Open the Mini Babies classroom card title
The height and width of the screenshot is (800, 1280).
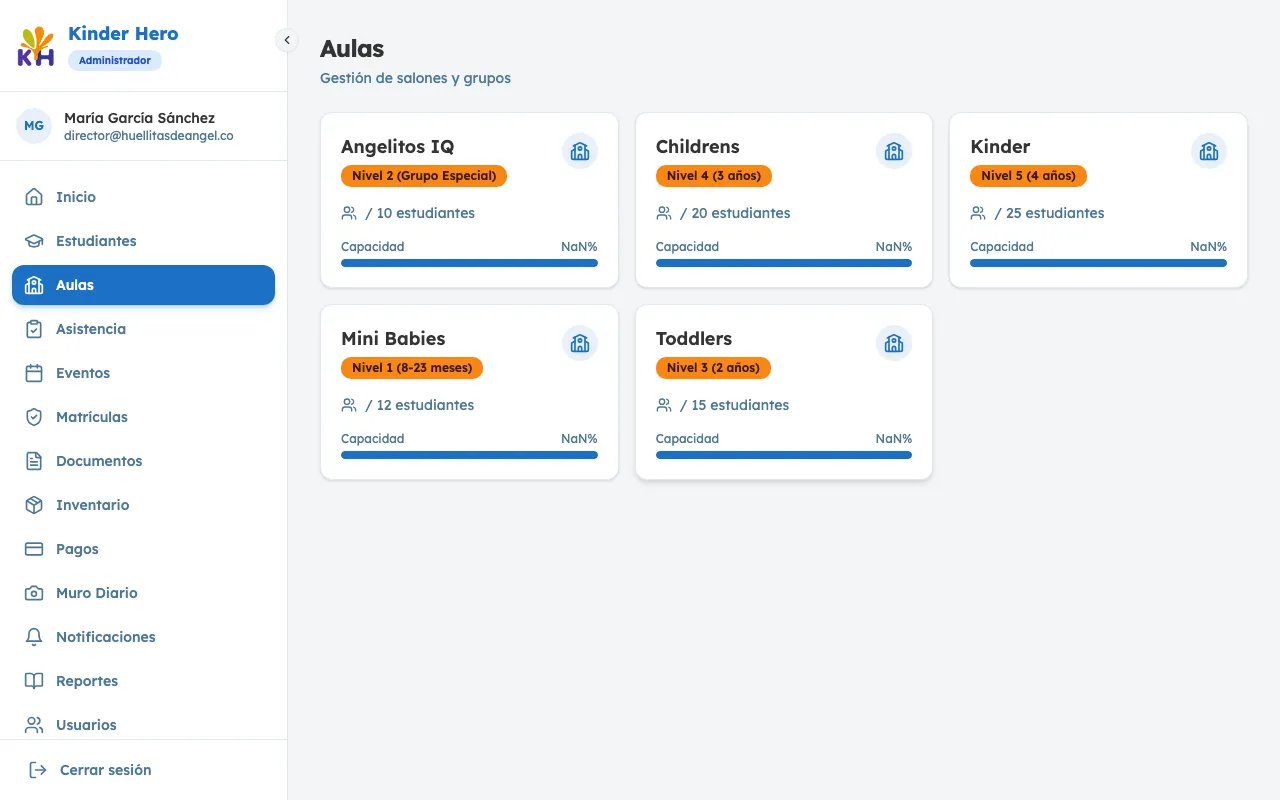(393, 339)
